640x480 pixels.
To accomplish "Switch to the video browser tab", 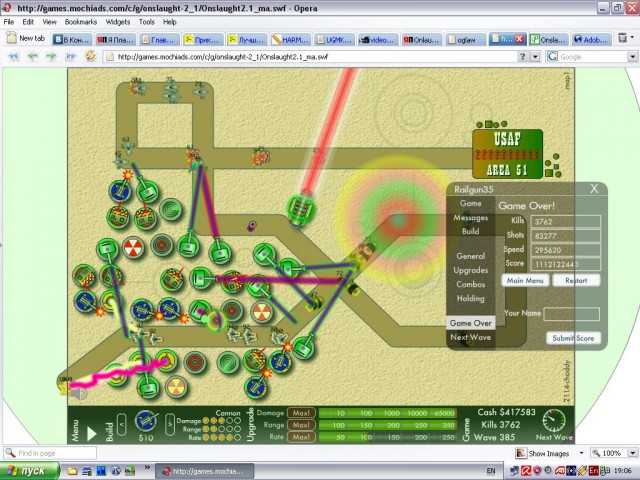I will click(x=378, y=39).
